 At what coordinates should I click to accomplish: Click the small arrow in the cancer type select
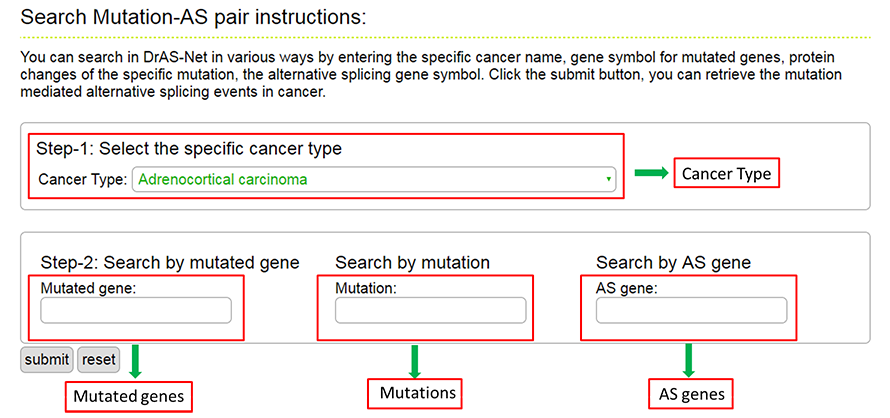(x=609, y=180)
